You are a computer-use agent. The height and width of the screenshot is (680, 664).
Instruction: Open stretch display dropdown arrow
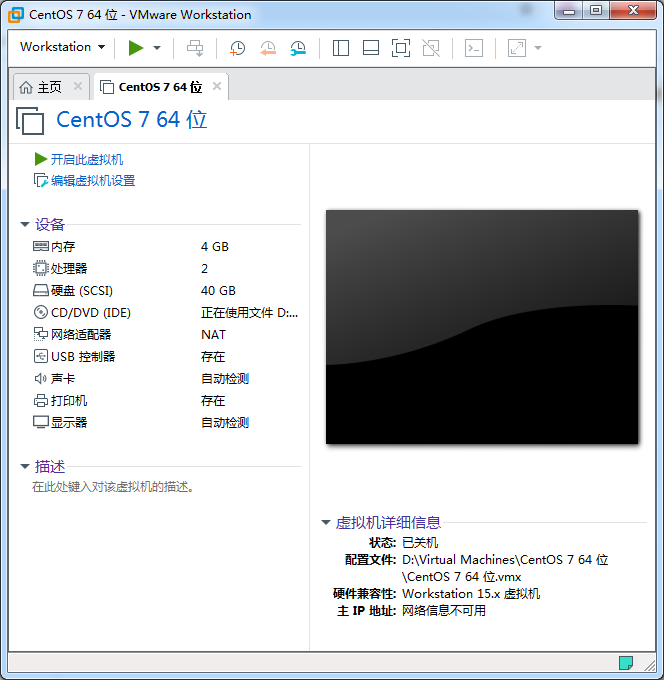538,48
